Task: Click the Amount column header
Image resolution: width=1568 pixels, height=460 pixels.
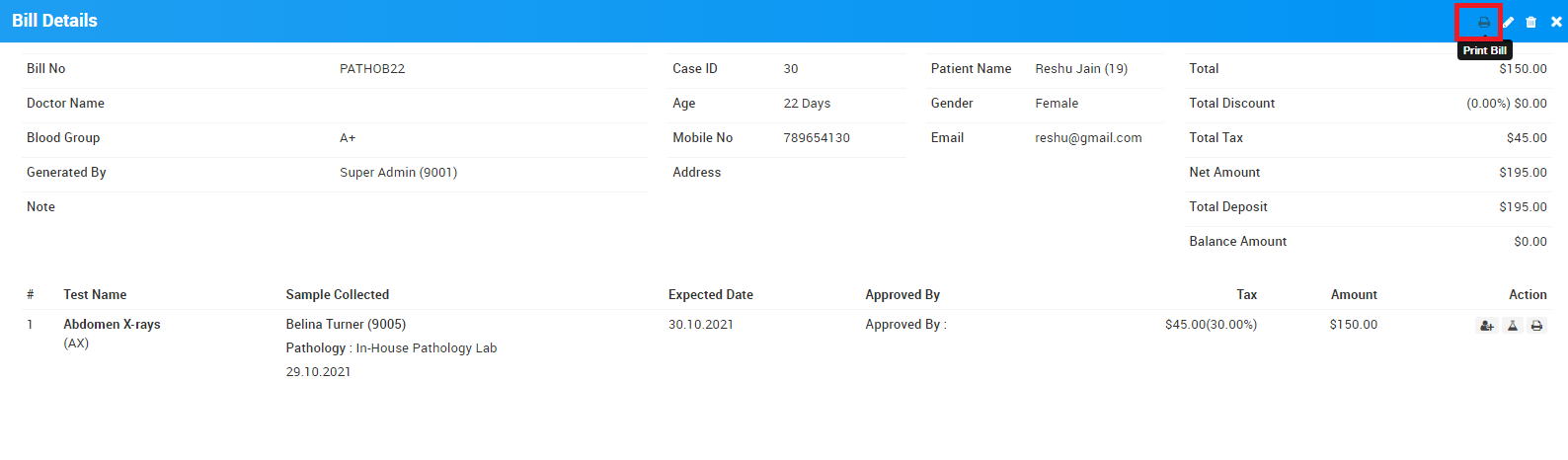Action: [x=1353, y=294]
